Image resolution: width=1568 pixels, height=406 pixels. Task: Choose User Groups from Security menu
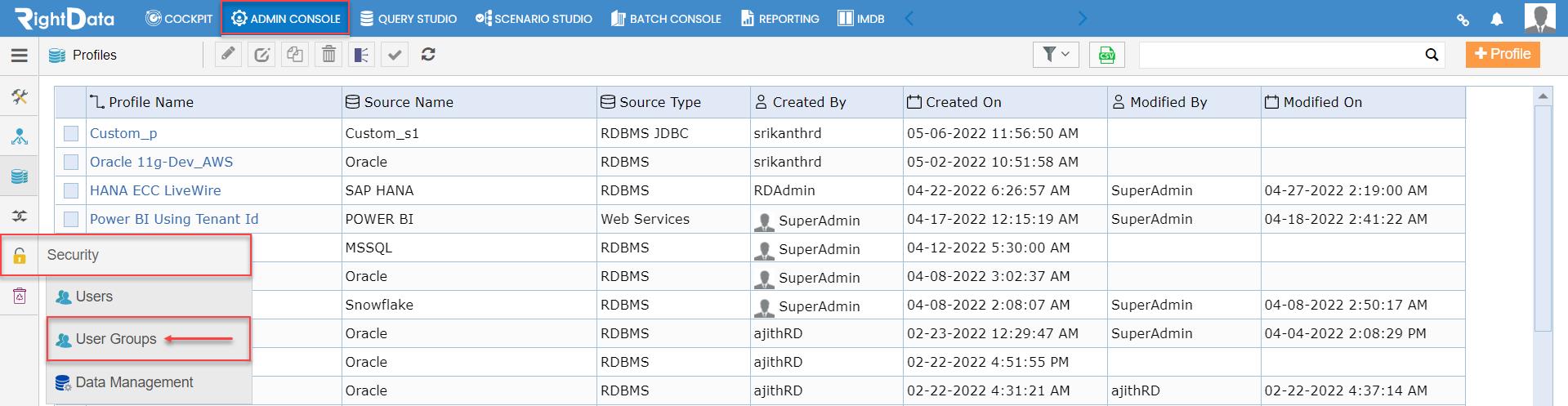[116, 339]
